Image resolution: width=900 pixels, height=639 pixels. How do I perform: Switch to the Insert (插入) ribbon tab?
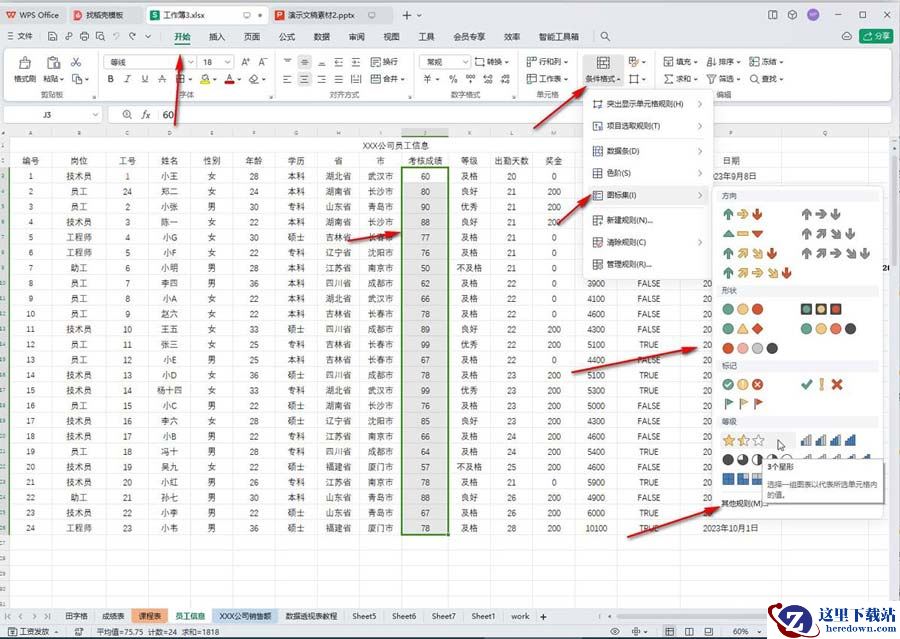(x=216, y=36)
